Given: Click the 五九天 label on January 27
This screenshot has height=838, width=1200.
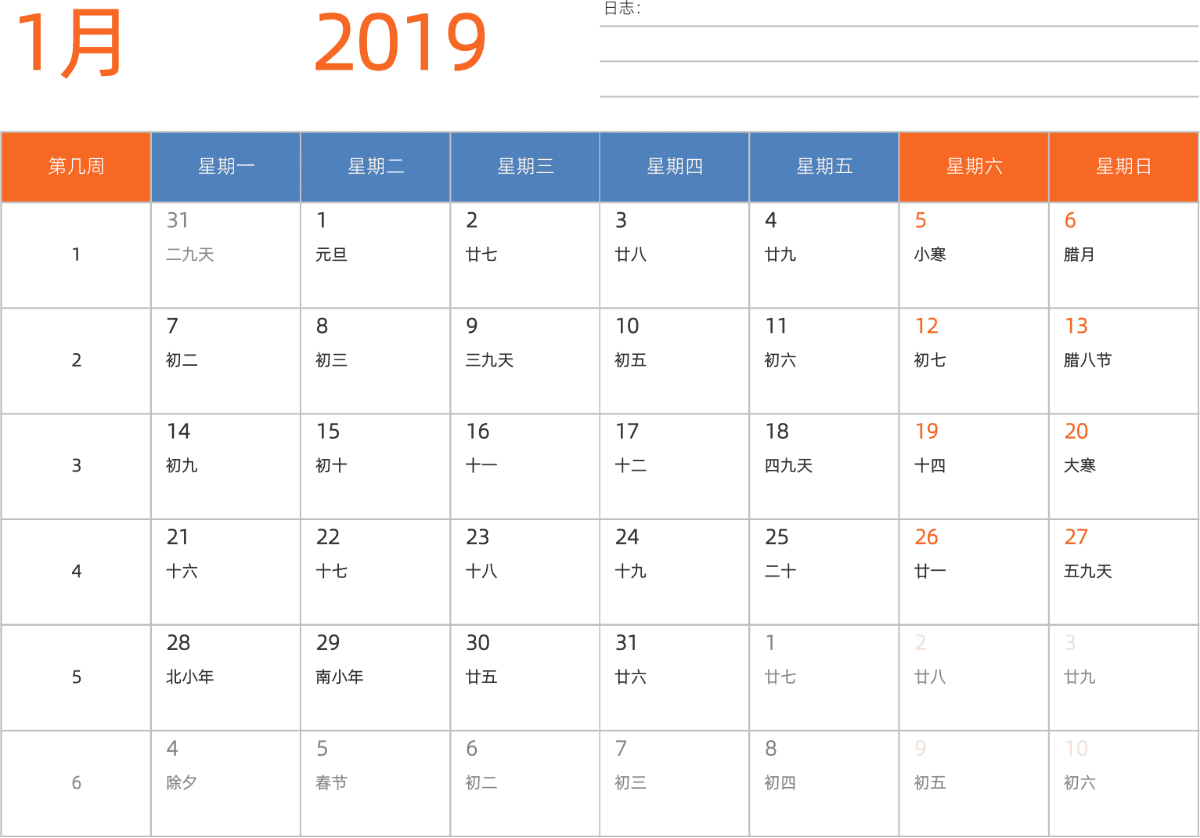Looking at the screenshot, I should point(1088,571).
